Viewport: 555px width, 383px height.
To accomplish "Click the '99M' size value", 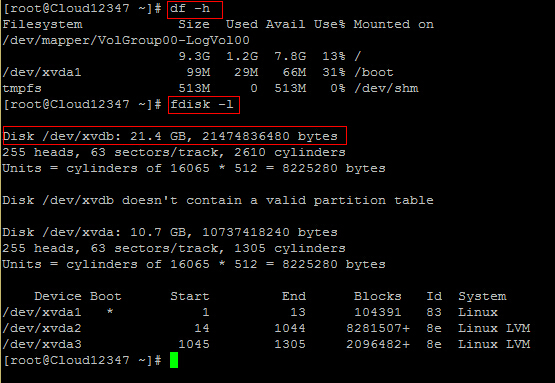I will coord(198,73).
